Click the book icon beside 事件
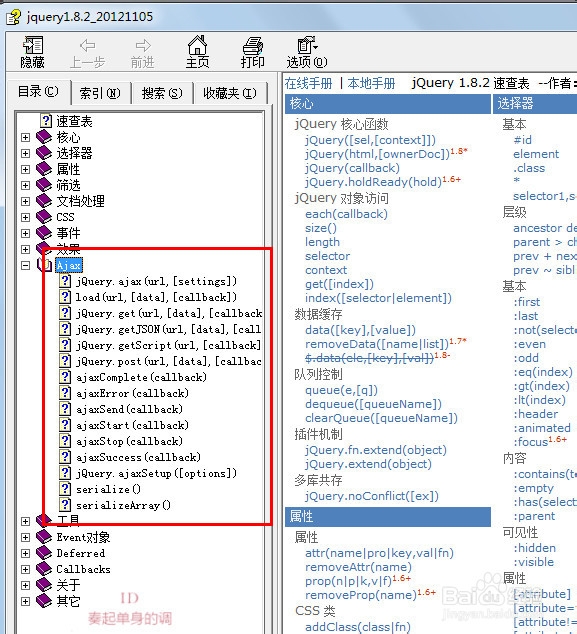577x634 pixels. pos(44,233)
